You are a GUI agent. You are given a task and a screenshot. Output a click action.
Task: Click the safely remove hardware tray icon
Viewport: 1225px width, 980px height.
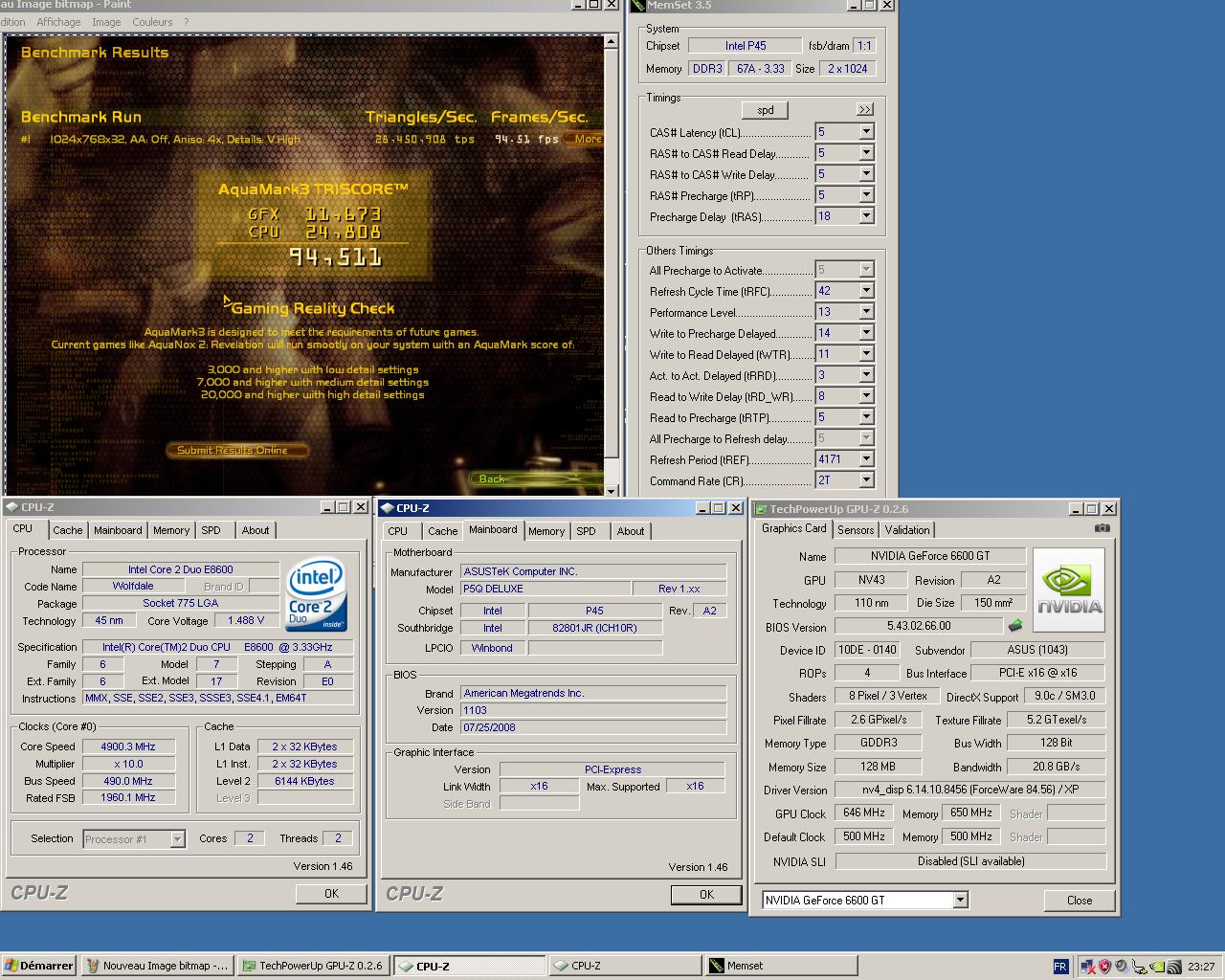1139,967
